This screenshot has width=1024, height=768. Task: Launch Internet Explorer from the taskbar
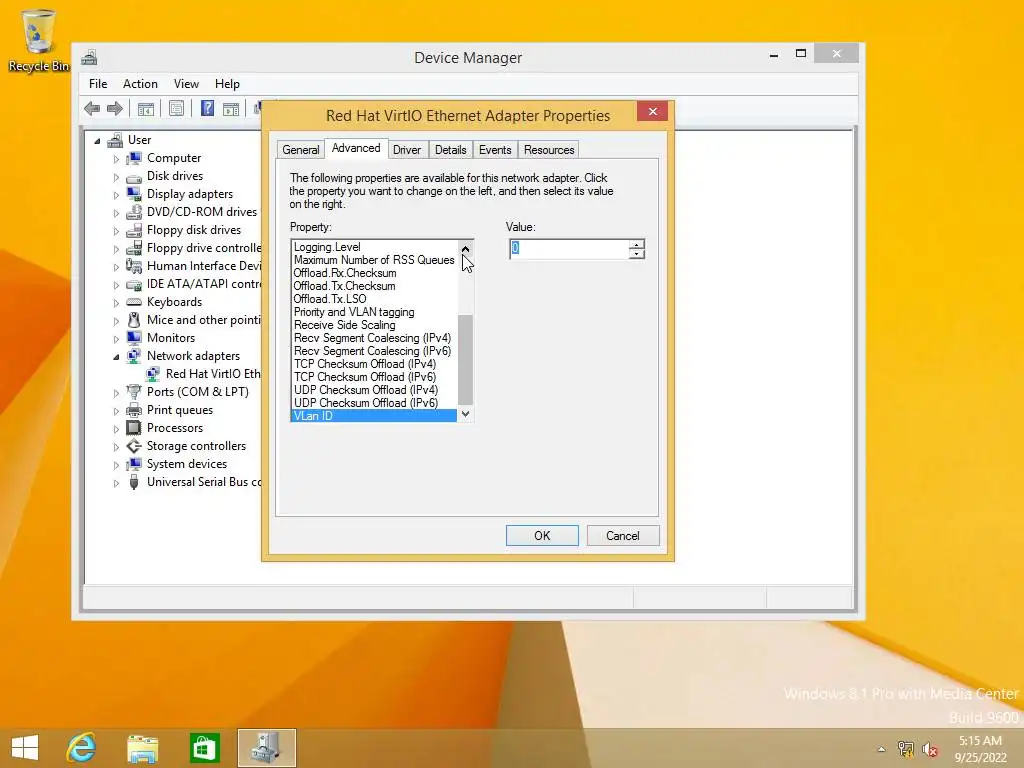point(82,748)
